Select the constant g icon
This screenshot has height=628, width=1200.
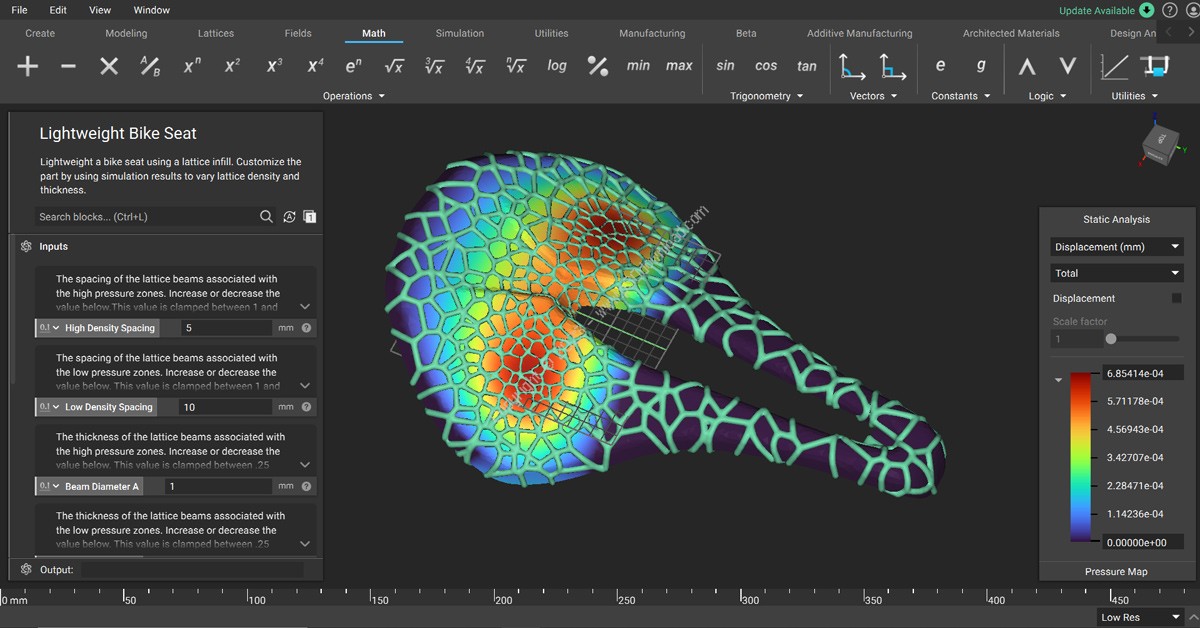click(x=981, y=66)
